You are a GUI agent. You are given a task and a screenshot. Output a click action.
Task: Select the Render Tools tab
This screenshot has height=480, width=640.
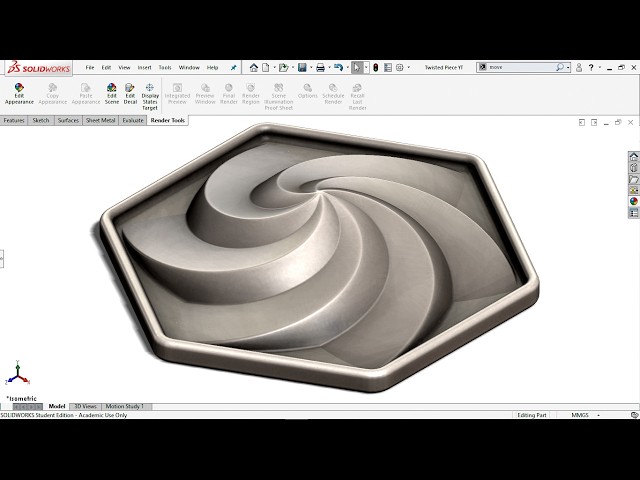167,120
